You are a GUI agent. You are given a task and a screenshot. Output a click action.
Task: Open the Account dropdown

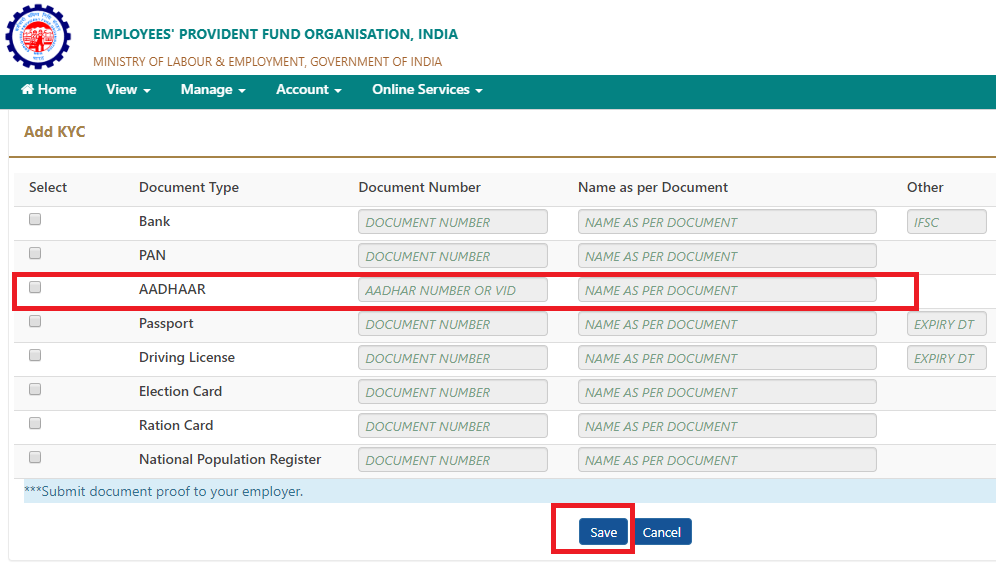pyautogui.click(x=309, y=90)
